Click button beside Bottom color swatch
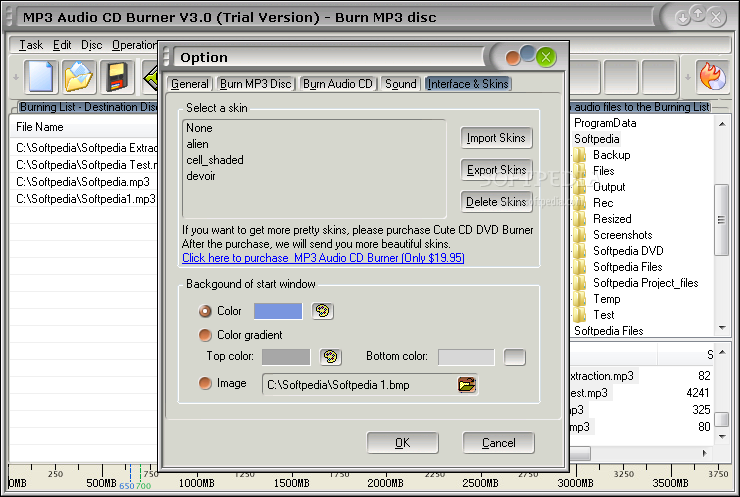This screenshot has height=497, width=740. pyautogui.click(x=514, y=357)
